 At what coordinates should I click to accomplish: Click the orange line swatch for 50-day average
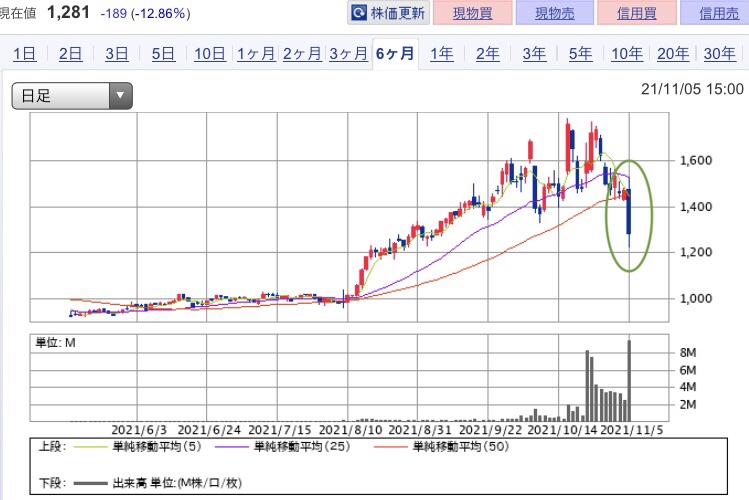click(391, 447)
